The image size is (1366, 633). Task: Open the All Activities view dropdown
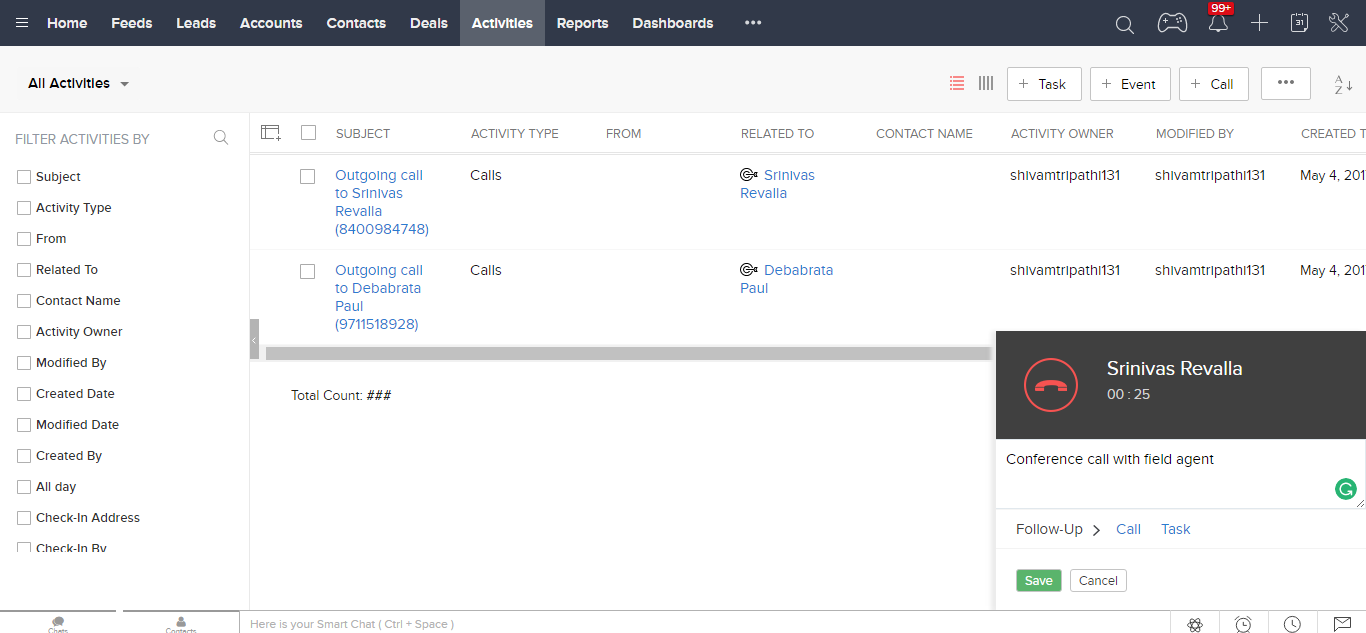coord(79,84)
